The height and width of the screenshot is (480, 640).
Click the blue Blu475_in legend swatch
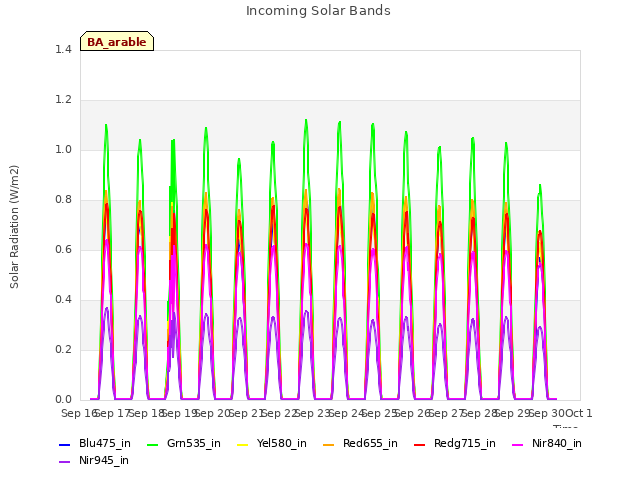65,444
